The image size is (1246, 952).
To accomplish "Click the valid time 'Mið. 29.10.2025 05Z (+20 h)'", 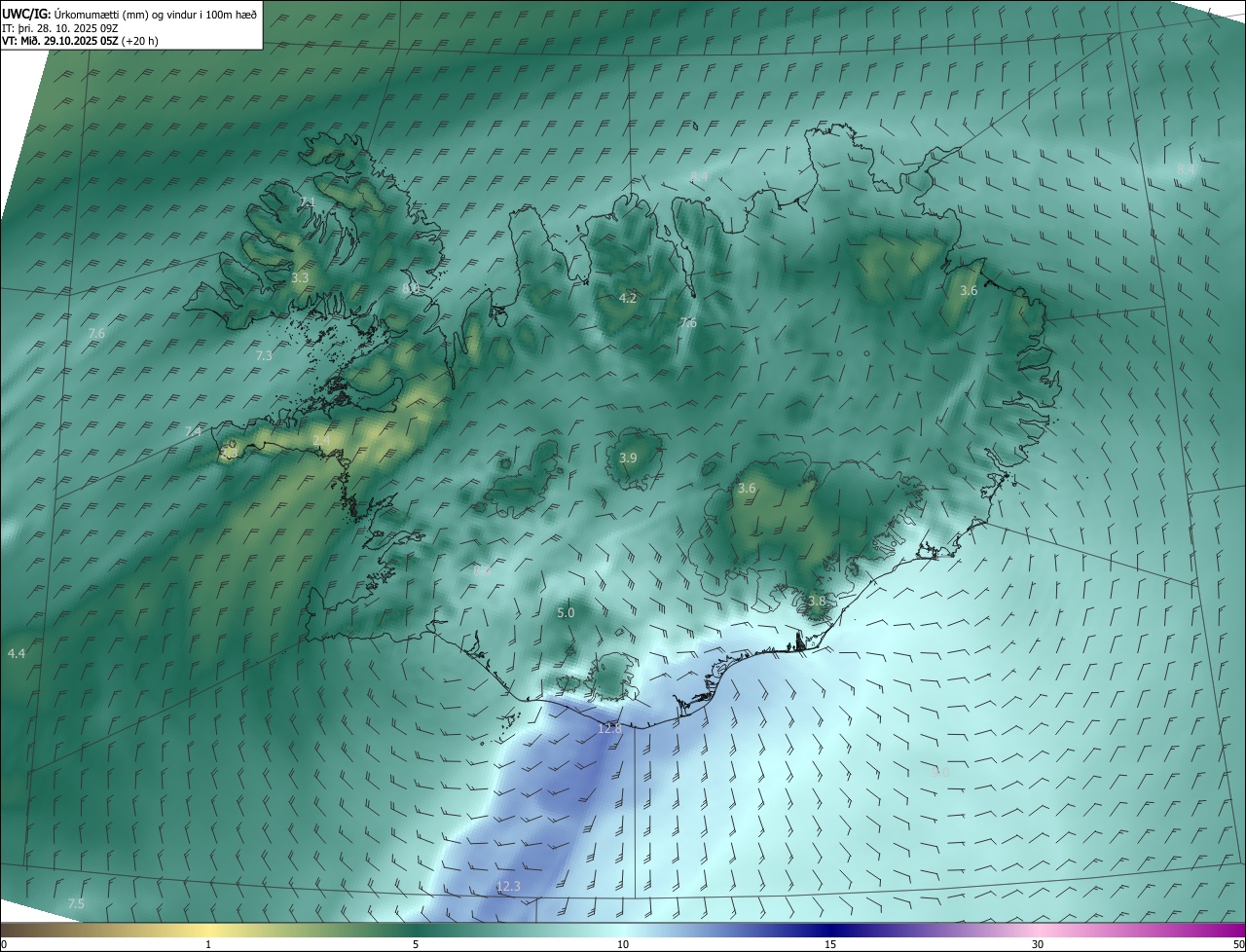I will pos(89,41).
